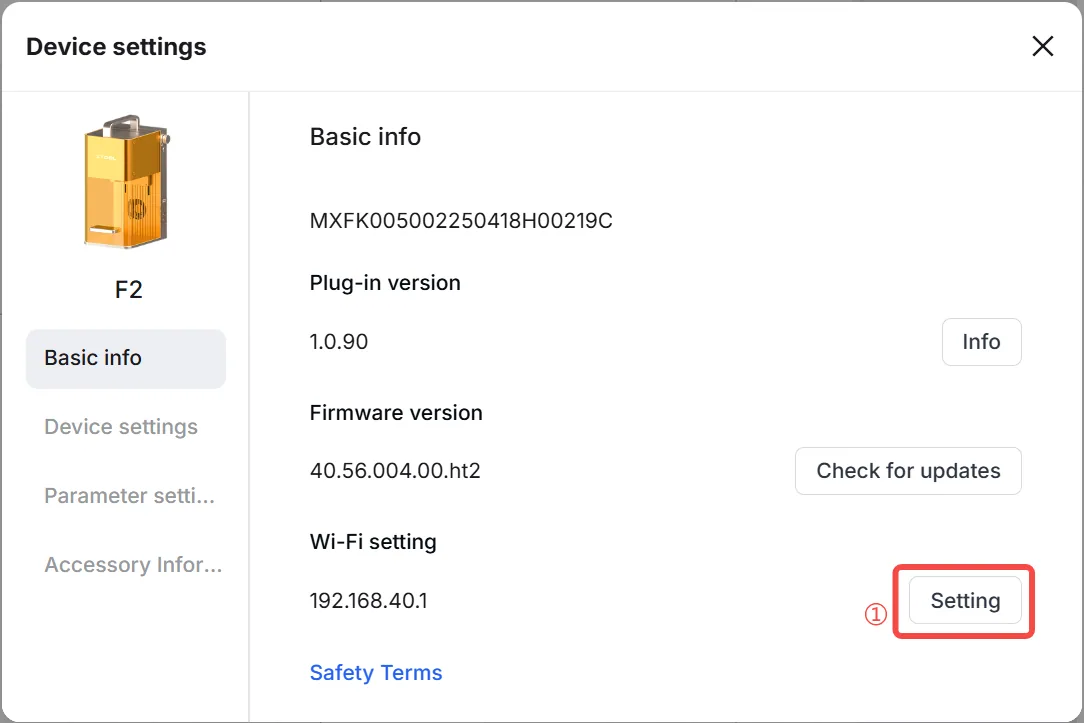1084x723 pixels.
Task: Click the plug-in version number 1.0.90
Action: pyautogui.click(x=339, y=341)
